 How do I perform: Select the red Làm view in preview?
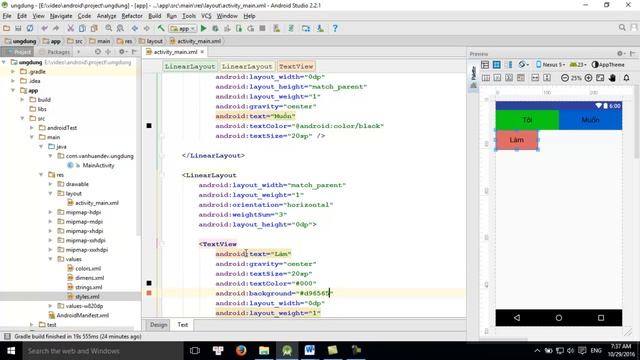(x=516, y=140)
